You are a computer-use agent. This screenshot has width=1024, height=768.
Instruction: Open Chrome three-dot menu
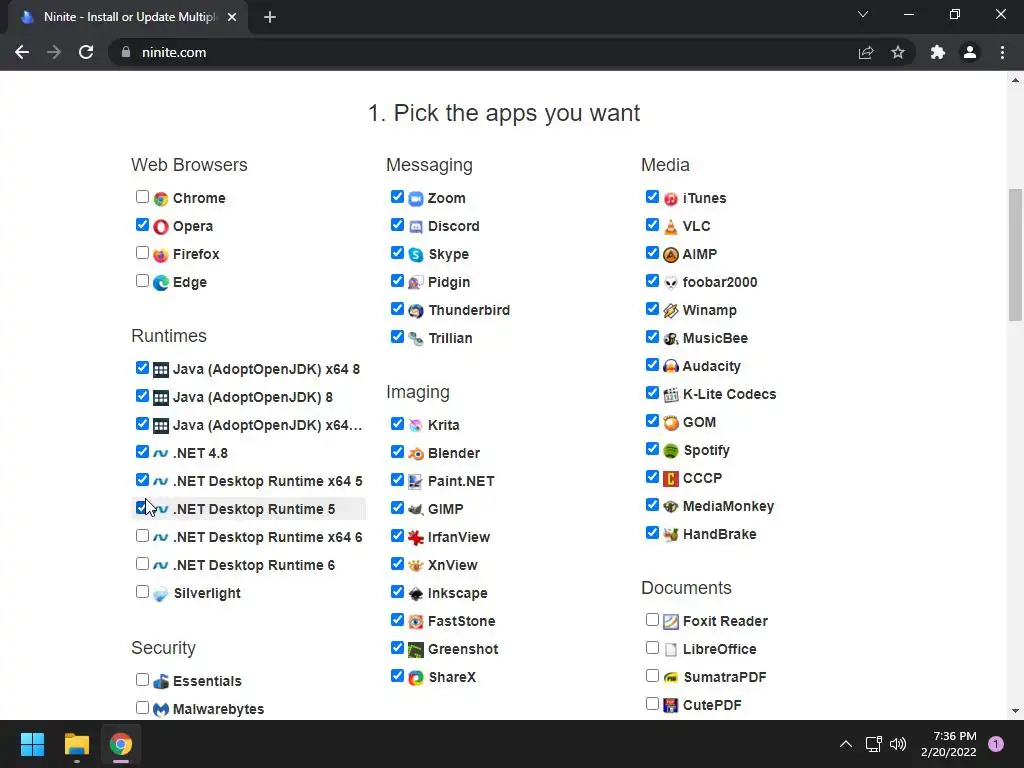coord(1002,52)
